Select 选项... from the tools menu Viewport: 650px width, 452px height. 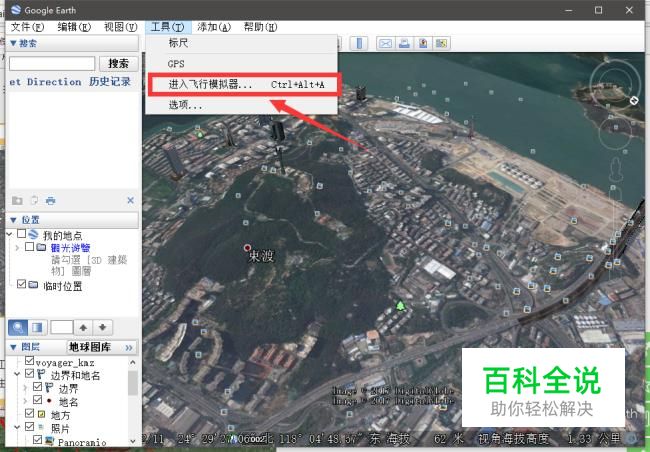pyautogui.click(x=241, y=105)
